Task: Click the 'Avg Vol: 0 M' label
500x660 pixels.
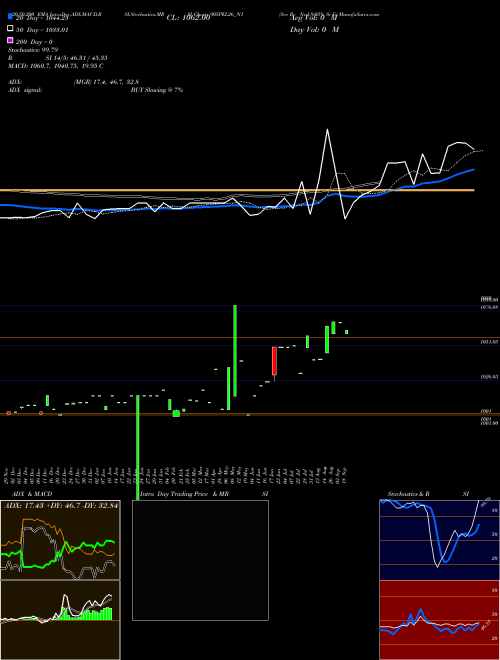Action: point(314,18)
